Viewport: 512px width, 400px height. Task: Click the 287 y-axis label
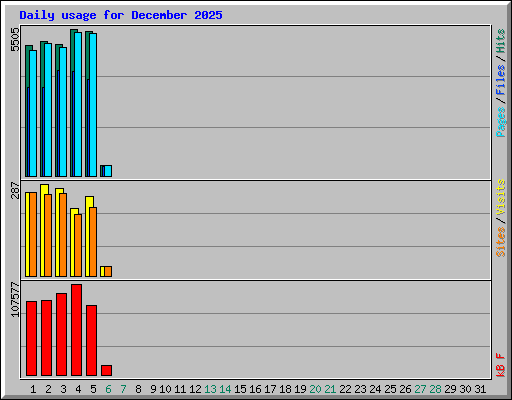[x=15, y=190]
